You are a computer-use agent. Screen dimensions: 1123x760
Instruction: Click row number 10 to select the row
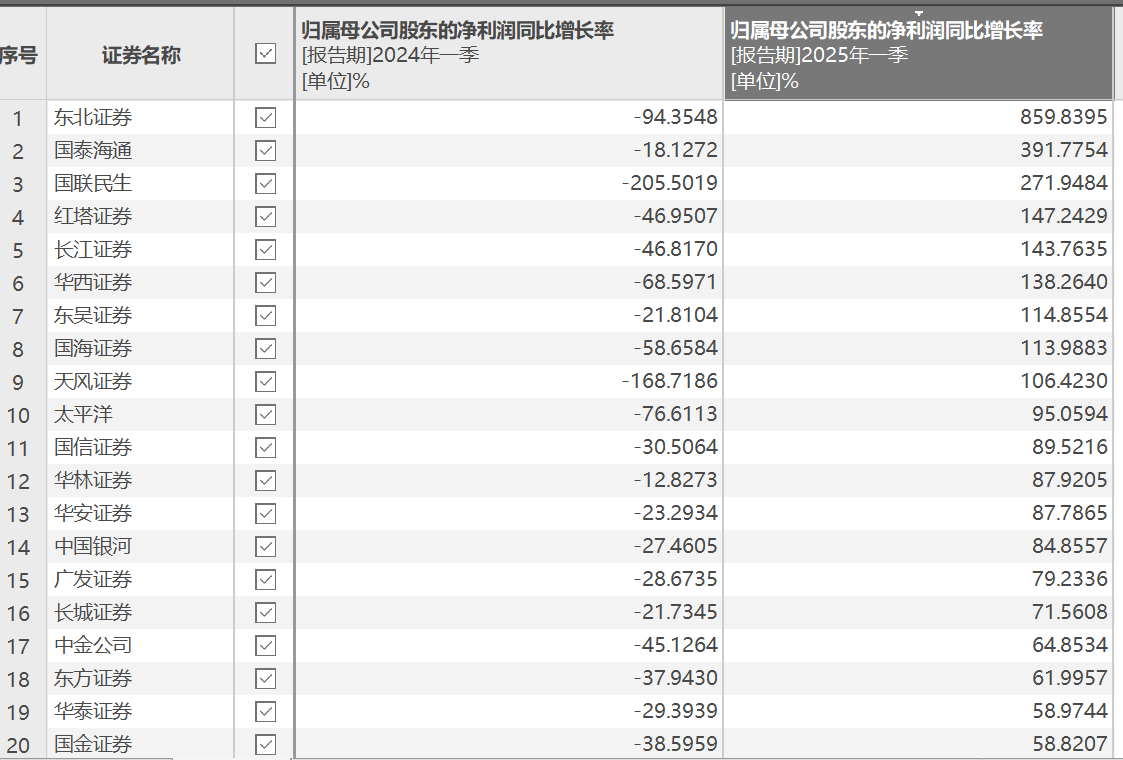pyautogui.click(x=18, y=414)
